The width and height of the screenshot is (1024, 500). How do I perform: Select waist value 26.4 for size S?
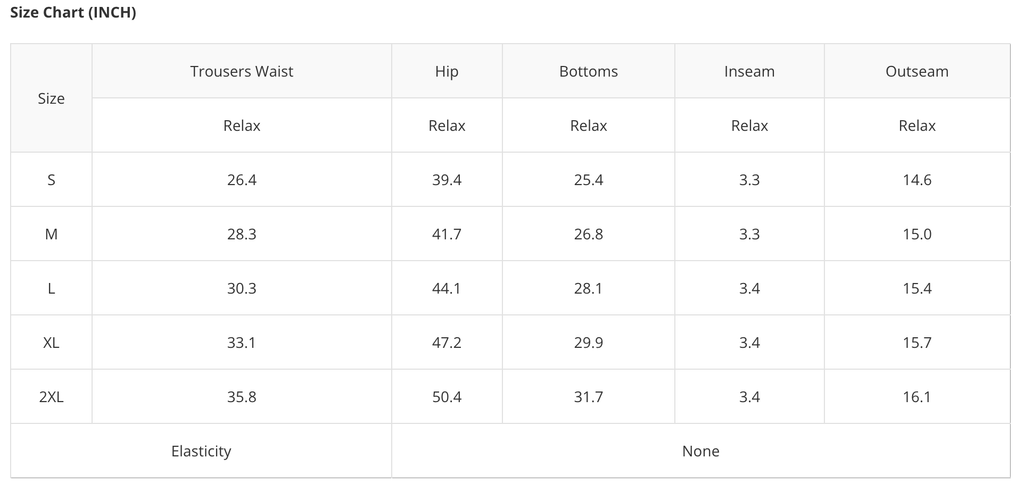[x=241, y=180]
